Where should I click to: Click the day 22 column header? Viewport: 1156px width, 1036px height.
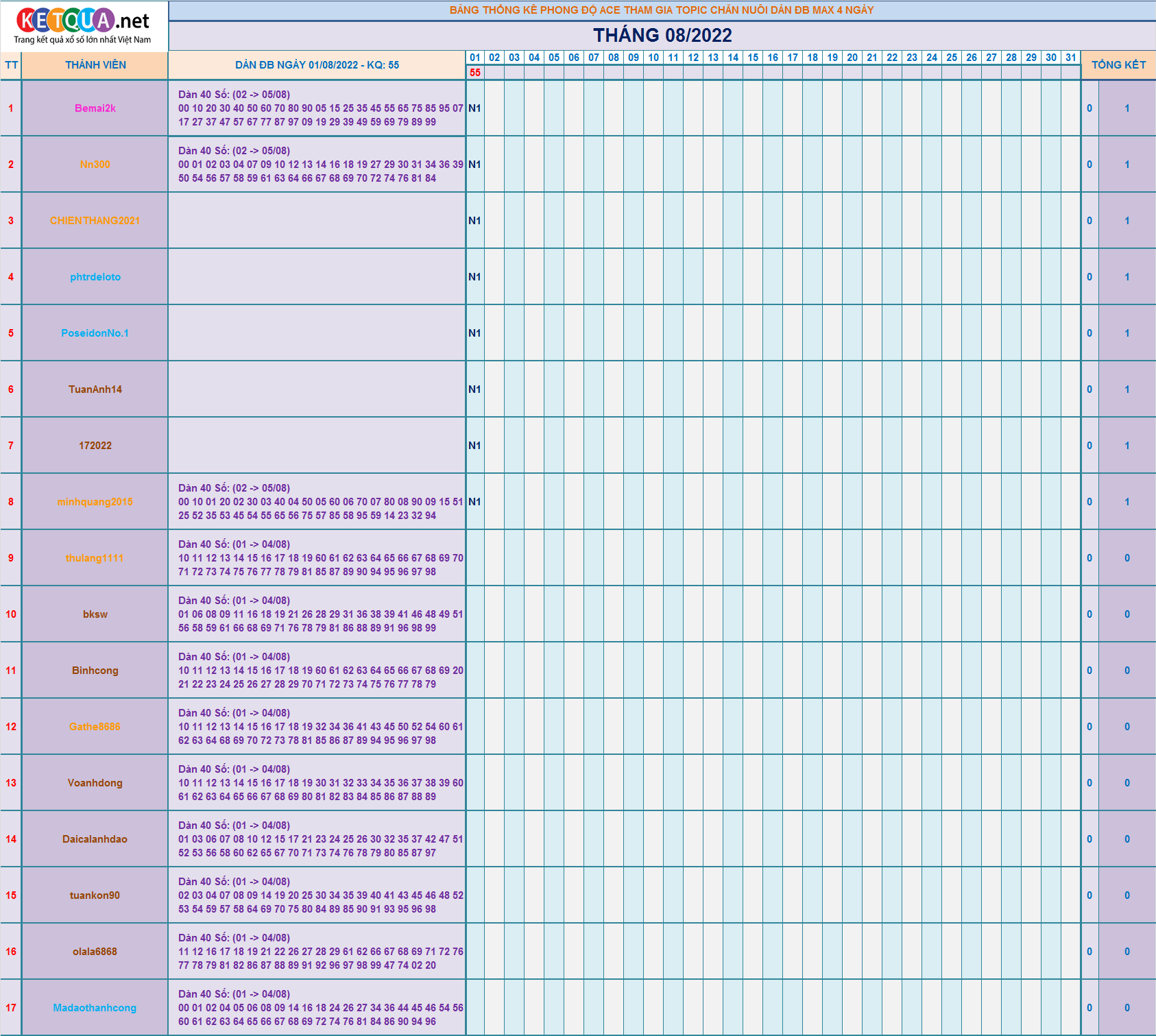pos(892,58)
